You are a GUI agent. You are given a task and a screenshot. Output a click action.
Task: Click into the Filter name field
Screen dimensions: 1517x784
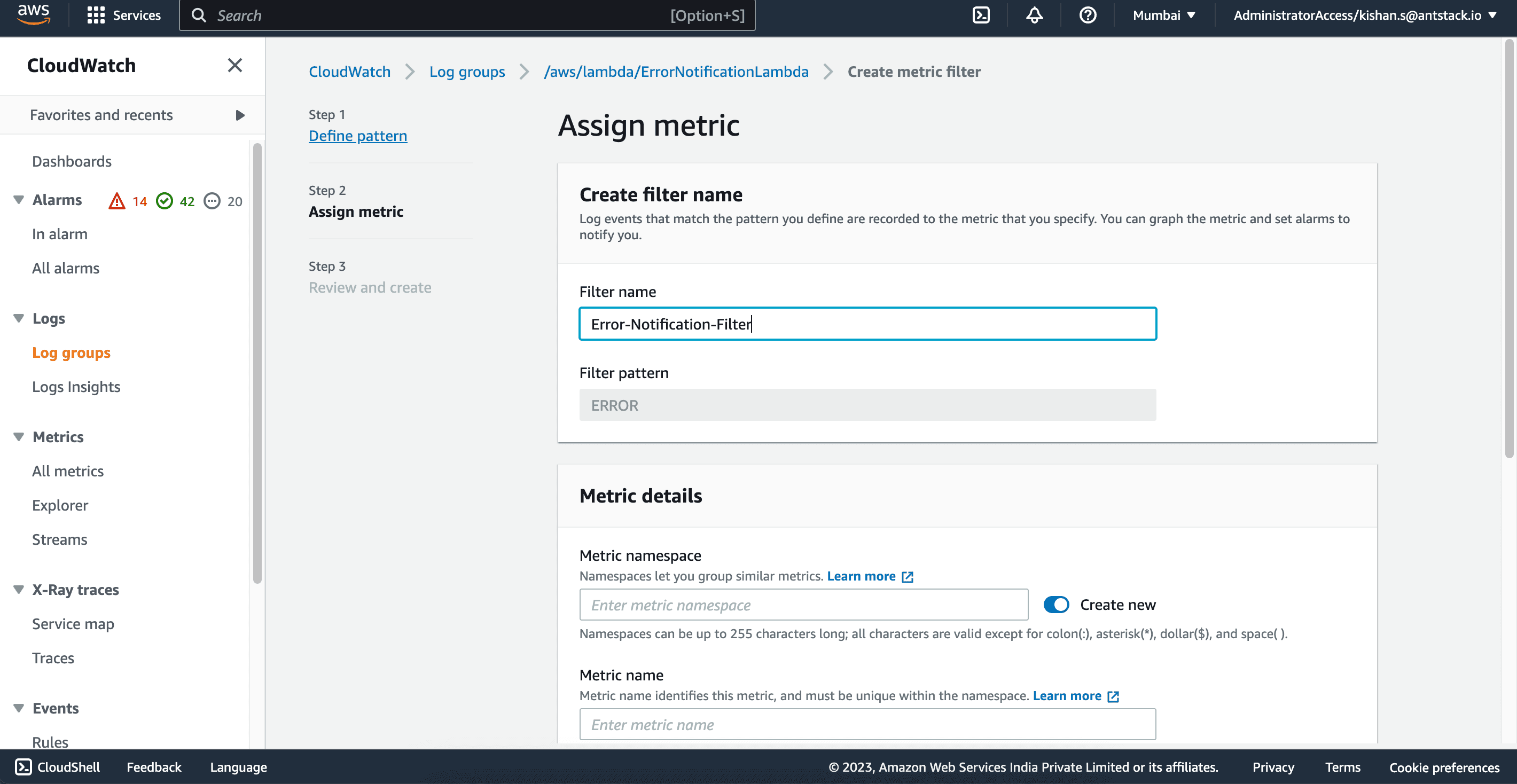(x=867, y=324)
